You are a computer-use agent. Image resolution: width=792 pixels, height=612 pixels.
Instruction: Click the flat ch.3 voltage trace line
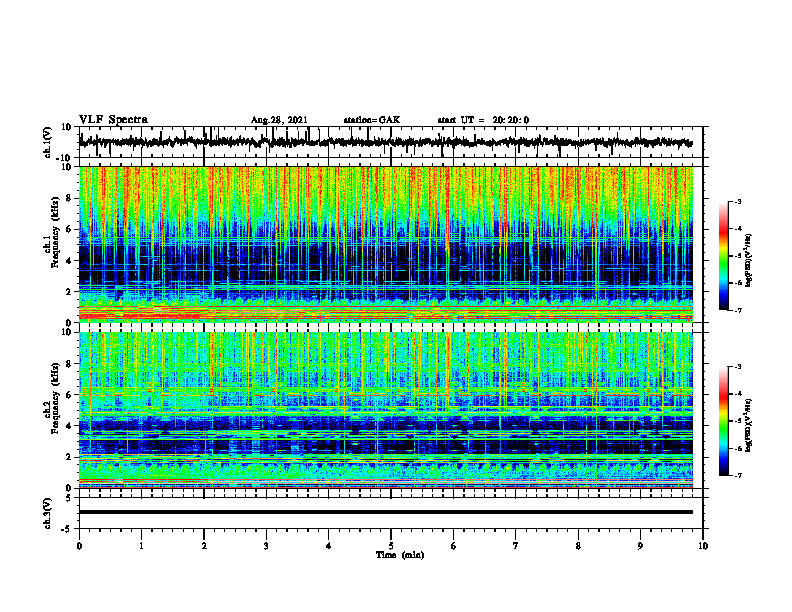385,512
